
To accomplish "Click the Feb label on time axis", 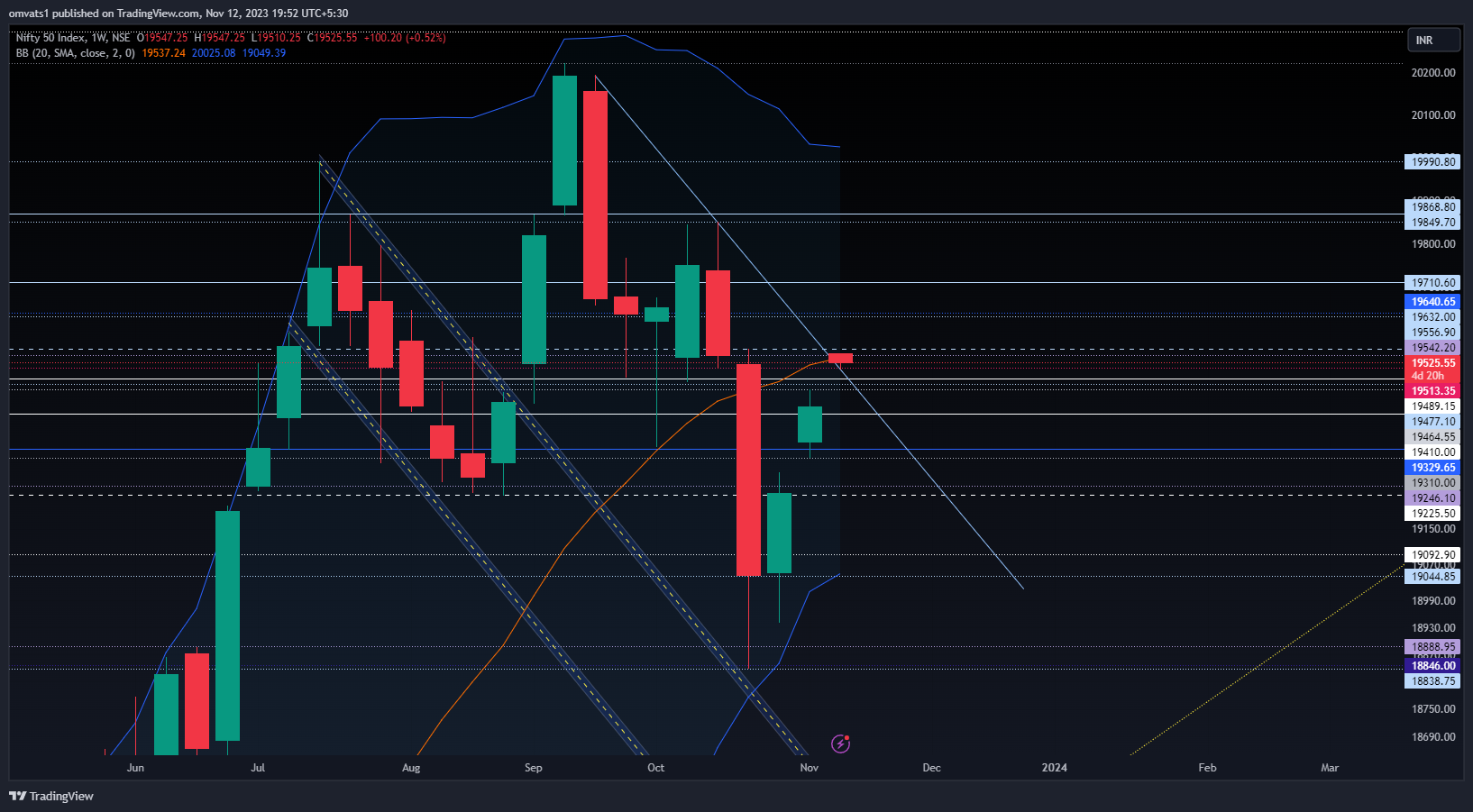I will click(1207, 768).
